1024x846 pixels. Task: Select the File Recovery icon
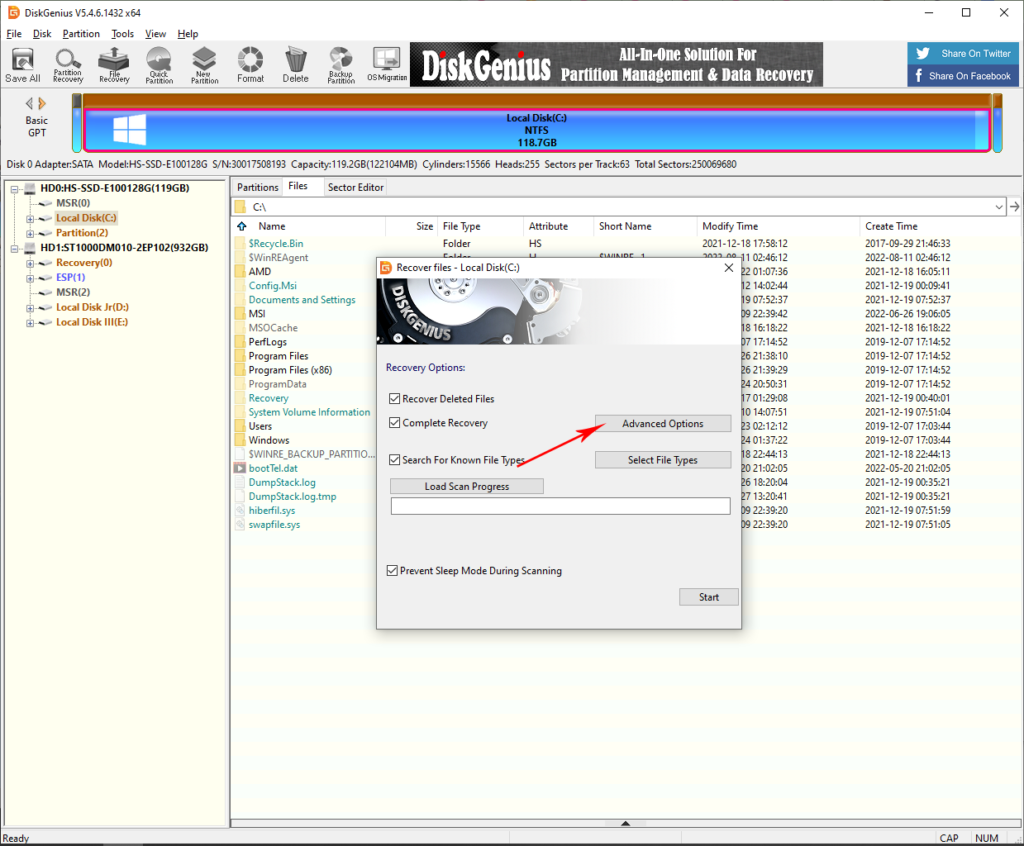[x=113, y=63]
